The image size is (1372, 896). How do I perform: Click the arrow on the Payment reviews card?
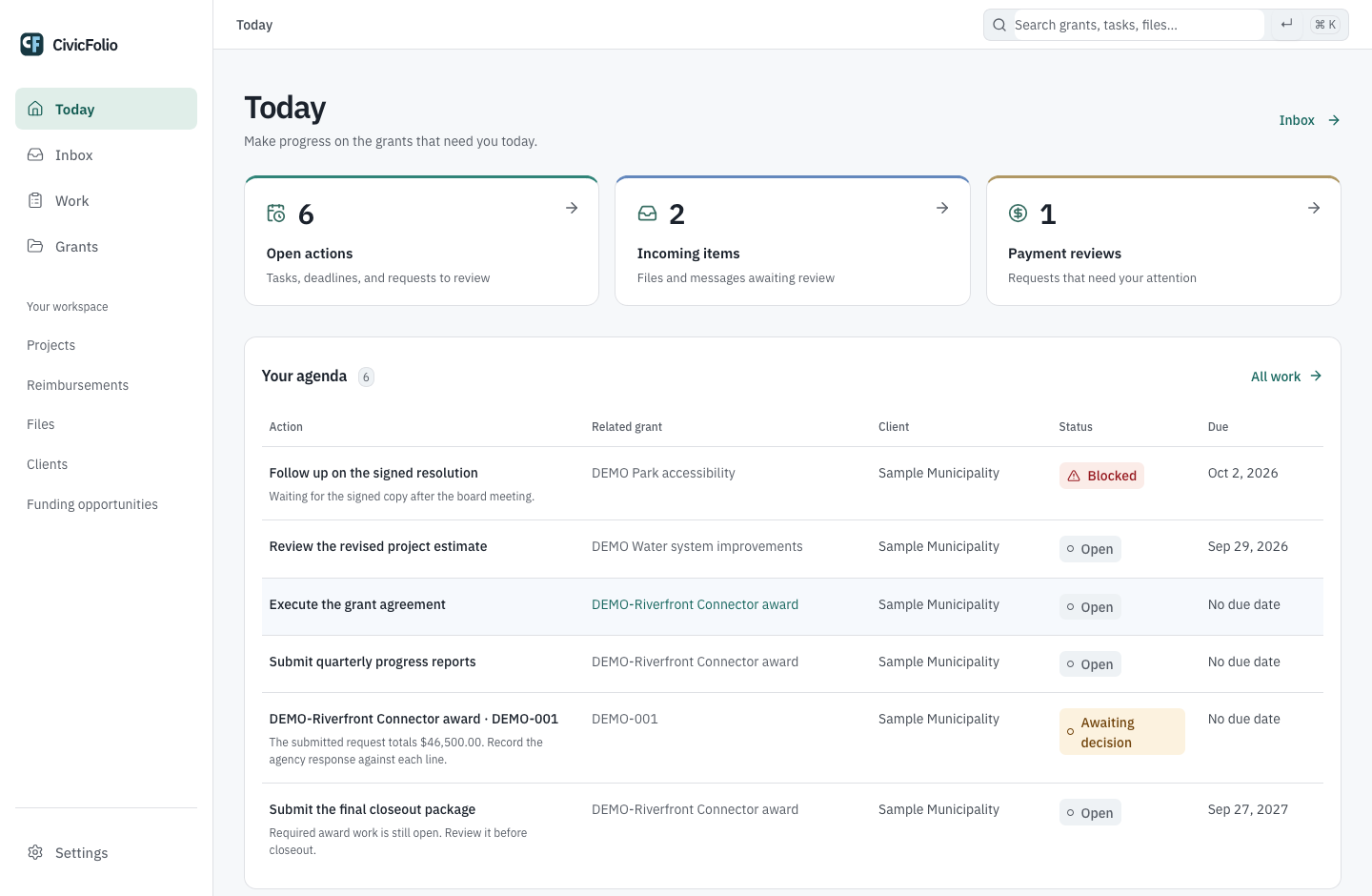pyautogui.click(x=1314, y=208)
